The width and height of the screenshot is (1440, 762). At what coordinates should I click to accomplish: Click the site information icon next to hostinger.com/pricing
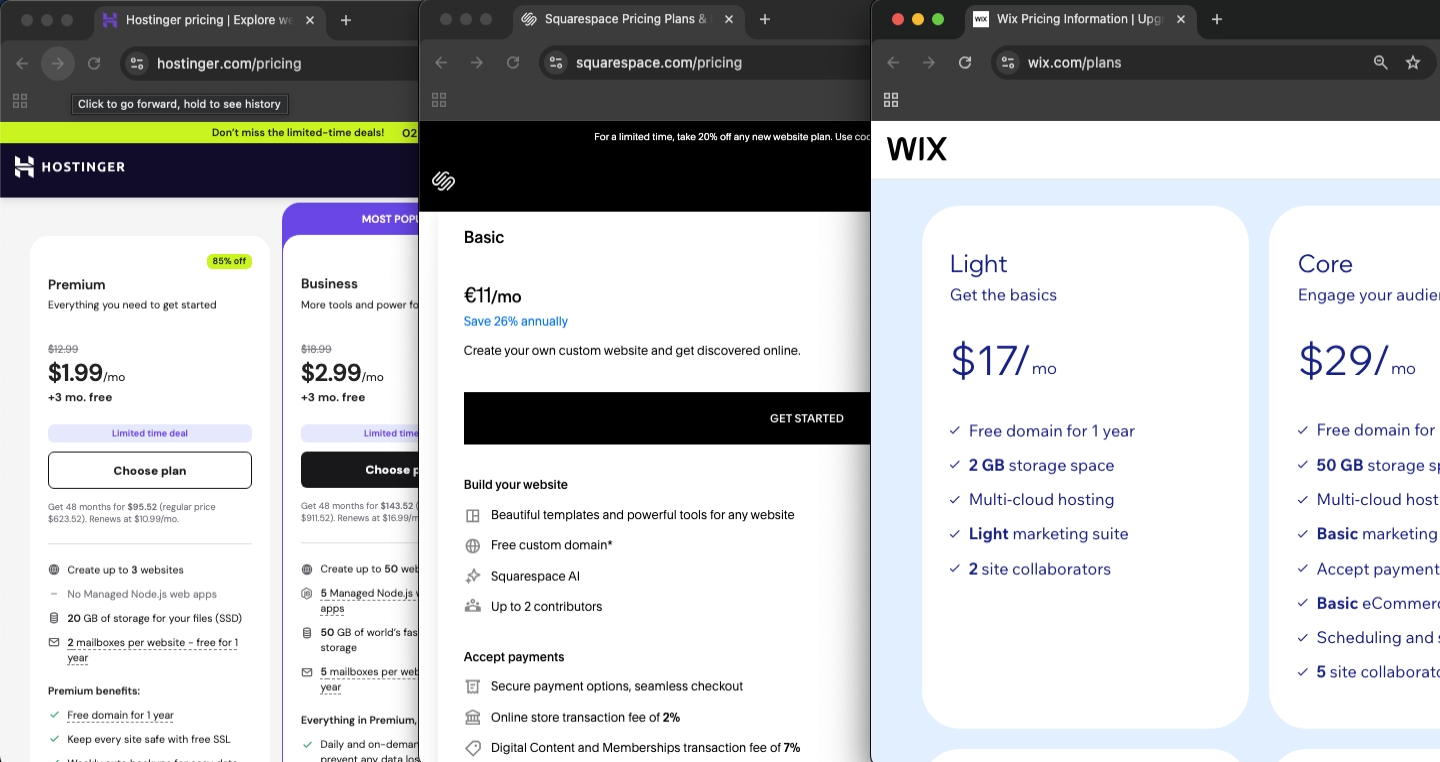136,62
